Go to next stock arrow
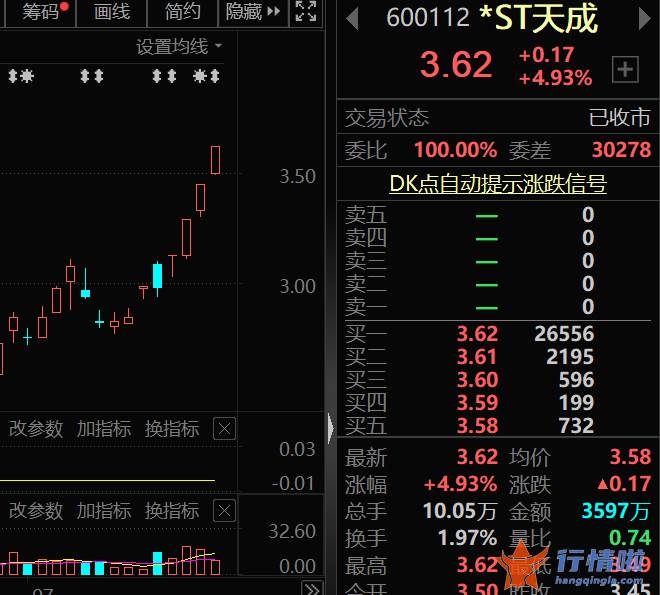This screenshot has width=660, height=595. pyautogui.click(x=644, y=19)
